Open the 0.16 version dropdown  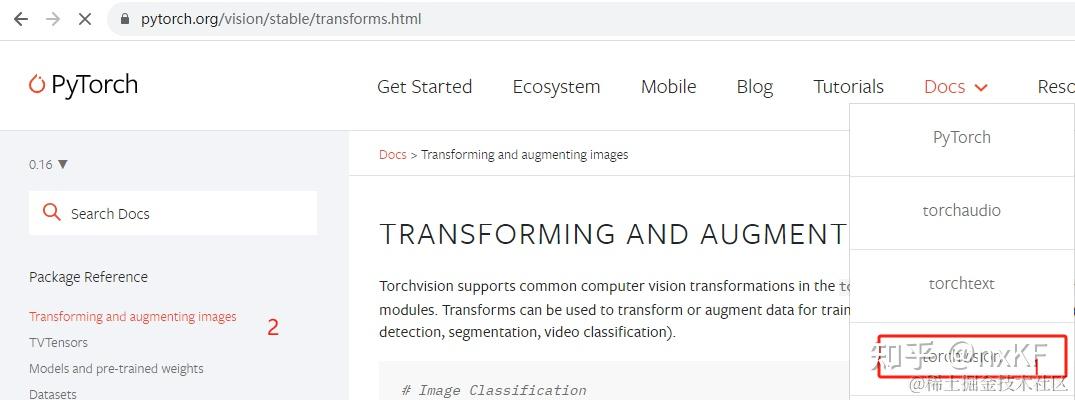pos(48,164)
